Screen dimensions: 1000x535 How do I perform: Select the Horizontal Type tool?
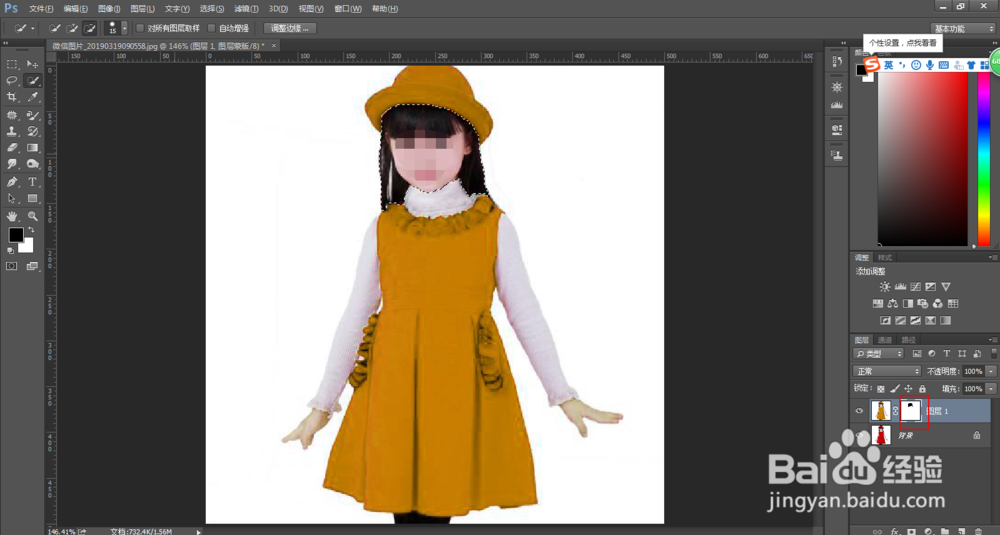pyautogui.click(x=33, y=182)
